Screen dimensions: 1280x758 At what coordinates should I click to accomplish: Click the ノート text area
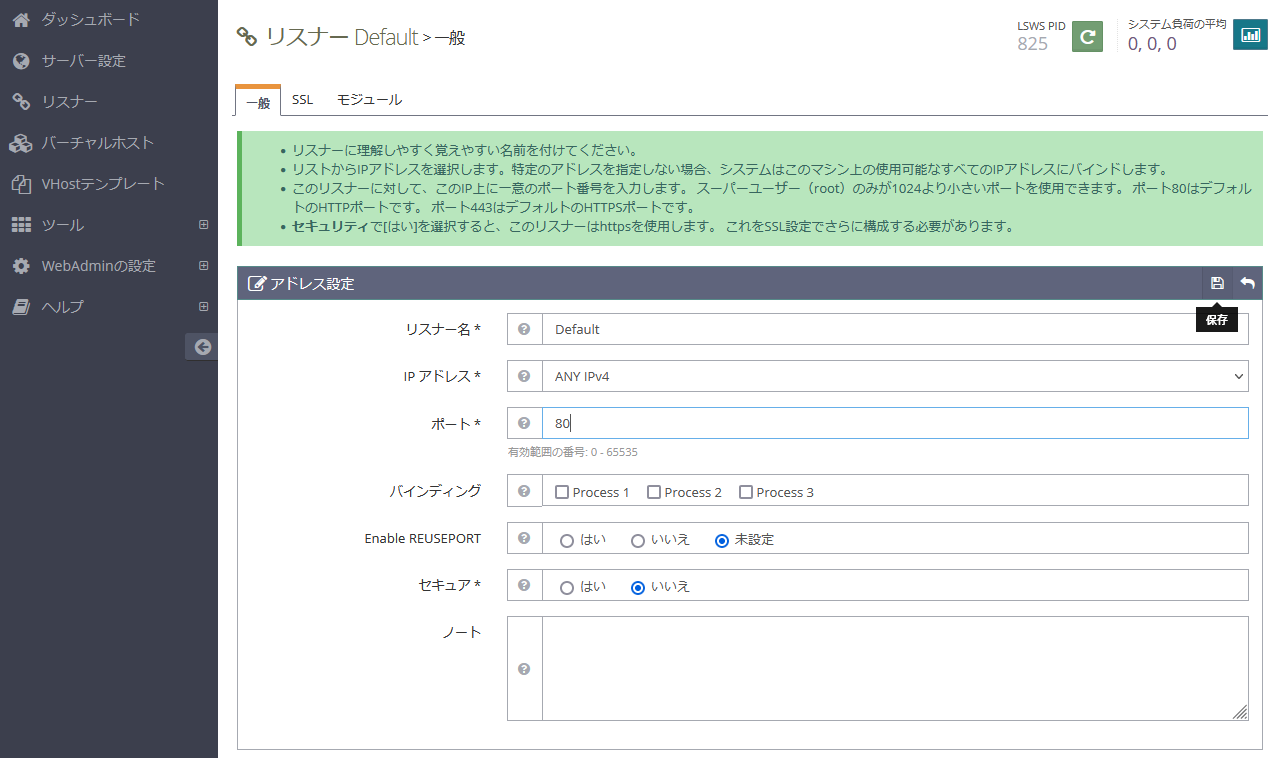895,668
